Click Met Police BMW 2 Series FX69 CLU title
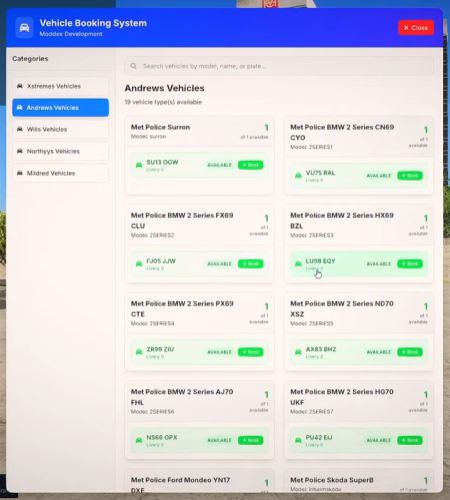This screenshot has width=450, height=500. coord(182,220)
